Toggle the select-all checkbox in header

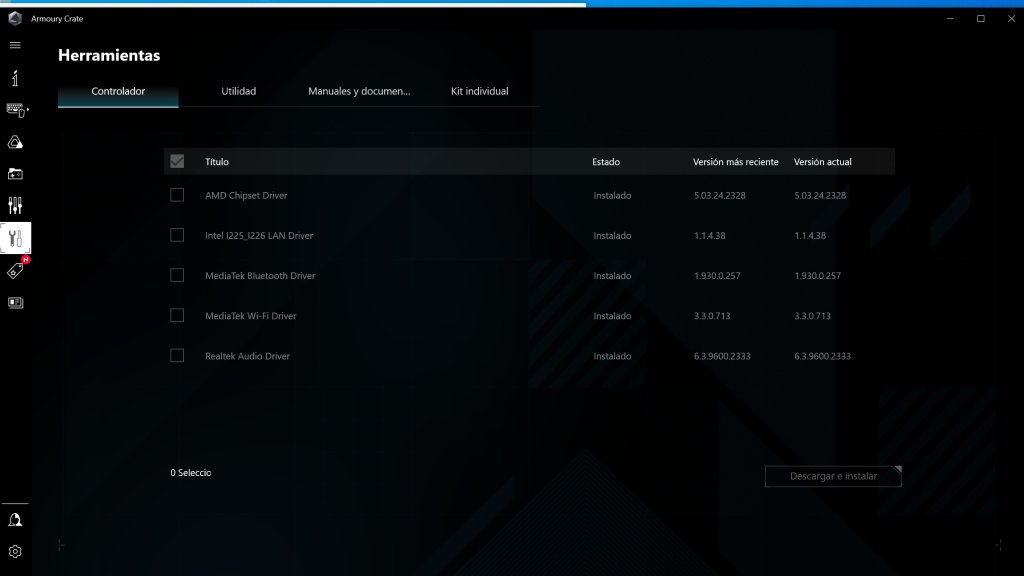coord(177,161)
